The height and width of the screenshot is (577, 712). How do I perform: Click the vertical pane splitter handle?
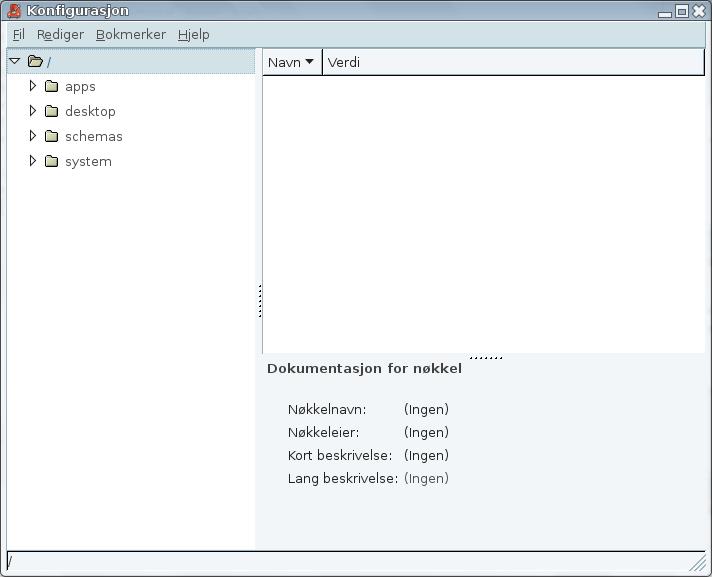pyautogui.click(x=260, y=301)
